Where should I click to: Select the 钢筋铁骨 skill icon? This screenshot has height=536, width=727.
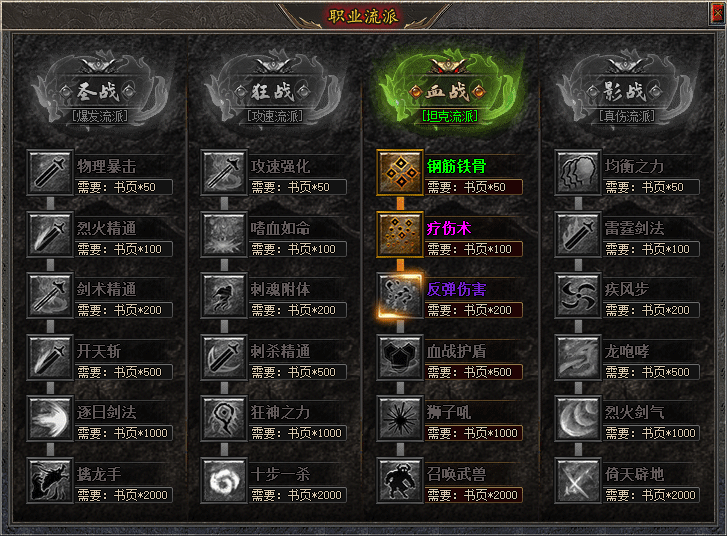(400, 172)
